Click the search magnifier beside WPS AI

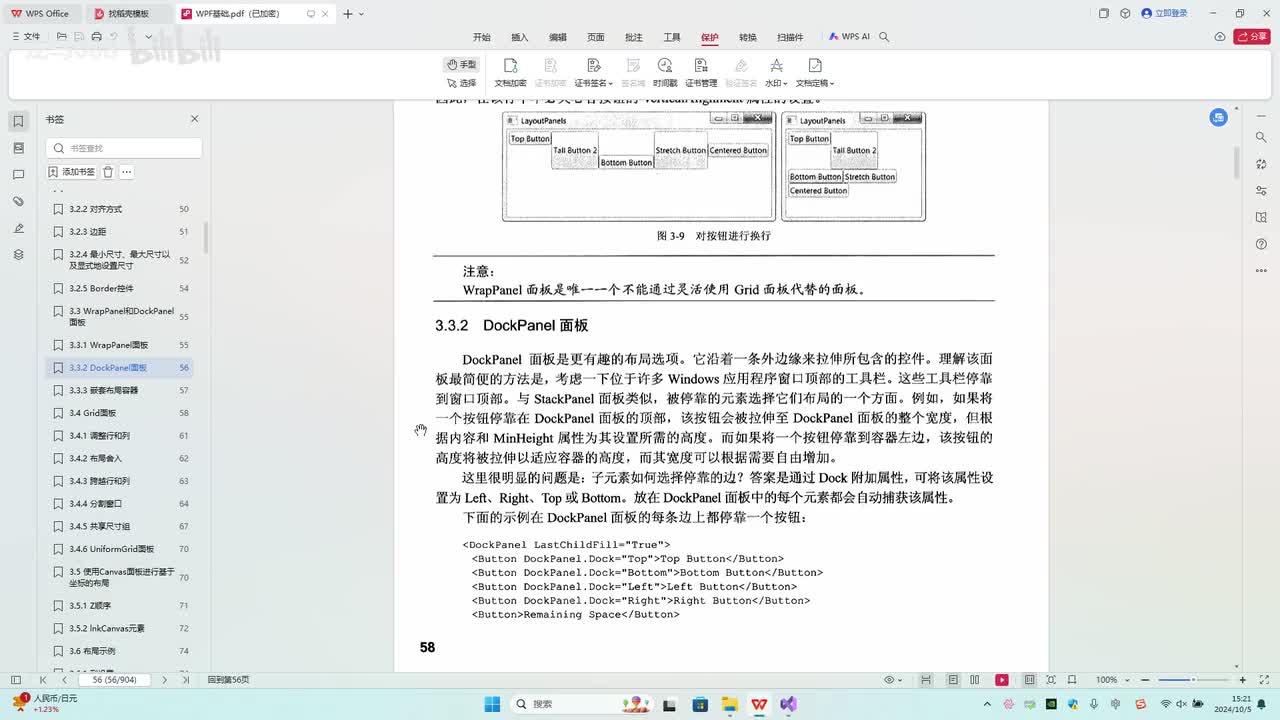click(884, 37)
